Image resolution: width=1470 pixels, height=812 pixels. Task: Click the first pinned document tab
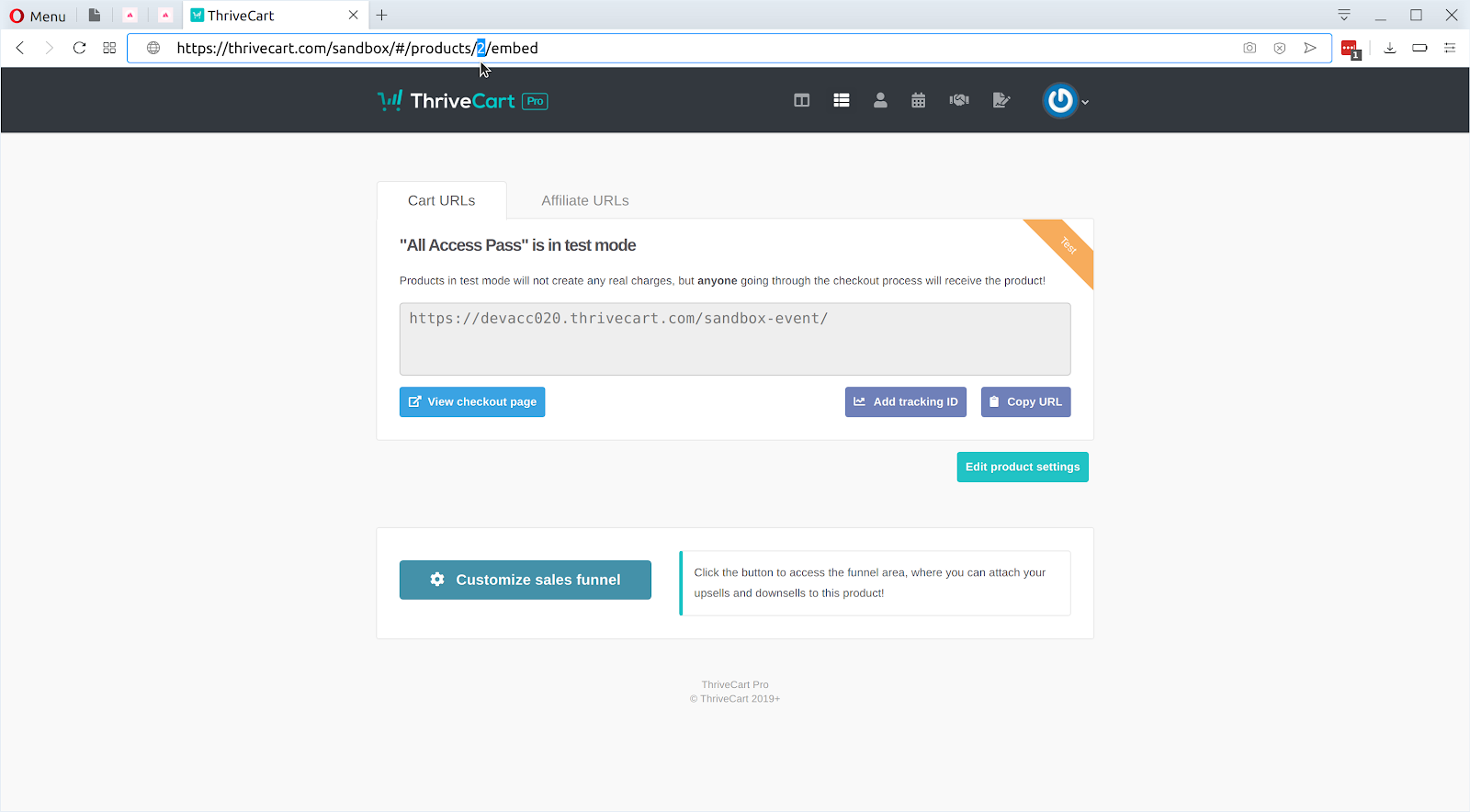(x=94, y=15)
